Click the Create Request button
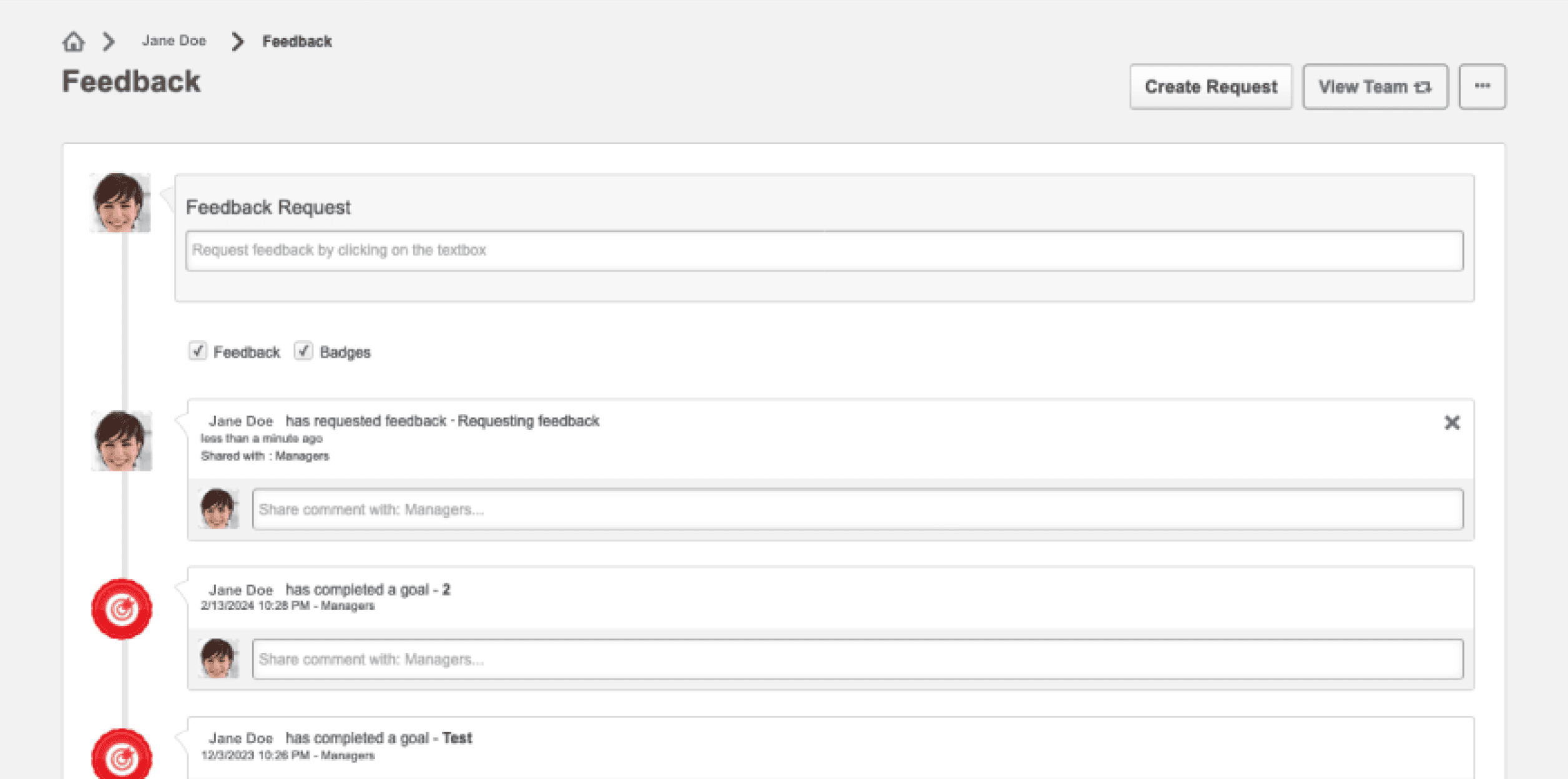Image resolution: width=1568 pixels, height=779 pixels. tap(1210, 86)
